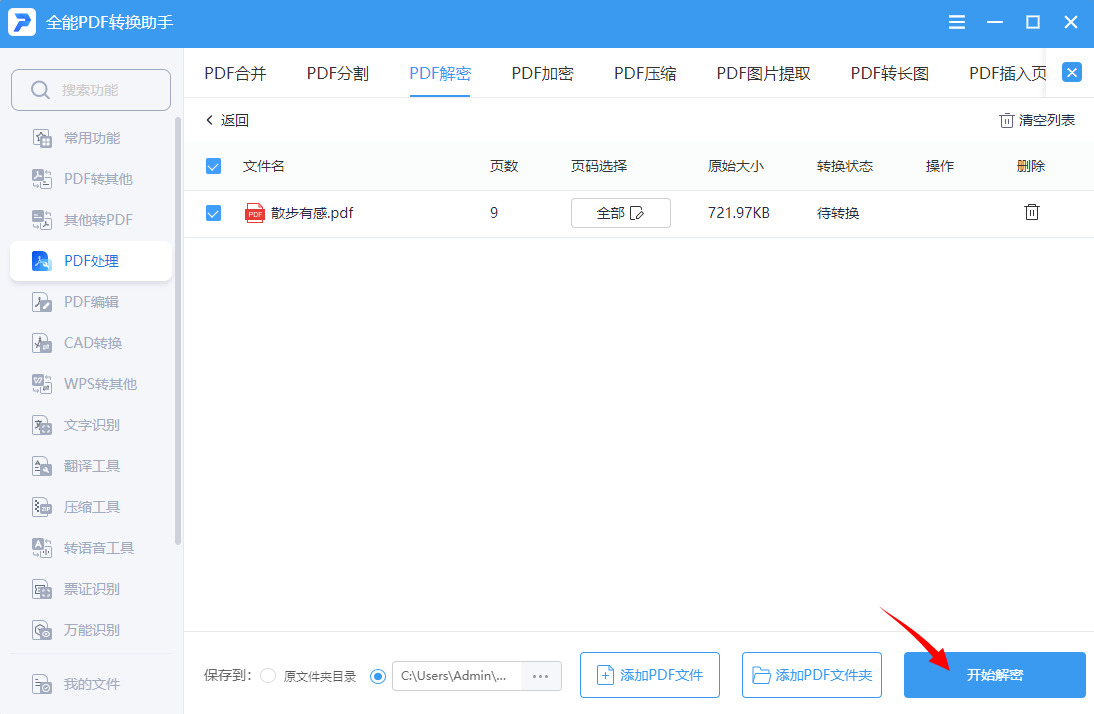Open 文字识别 sidebar category

point(91,425)
